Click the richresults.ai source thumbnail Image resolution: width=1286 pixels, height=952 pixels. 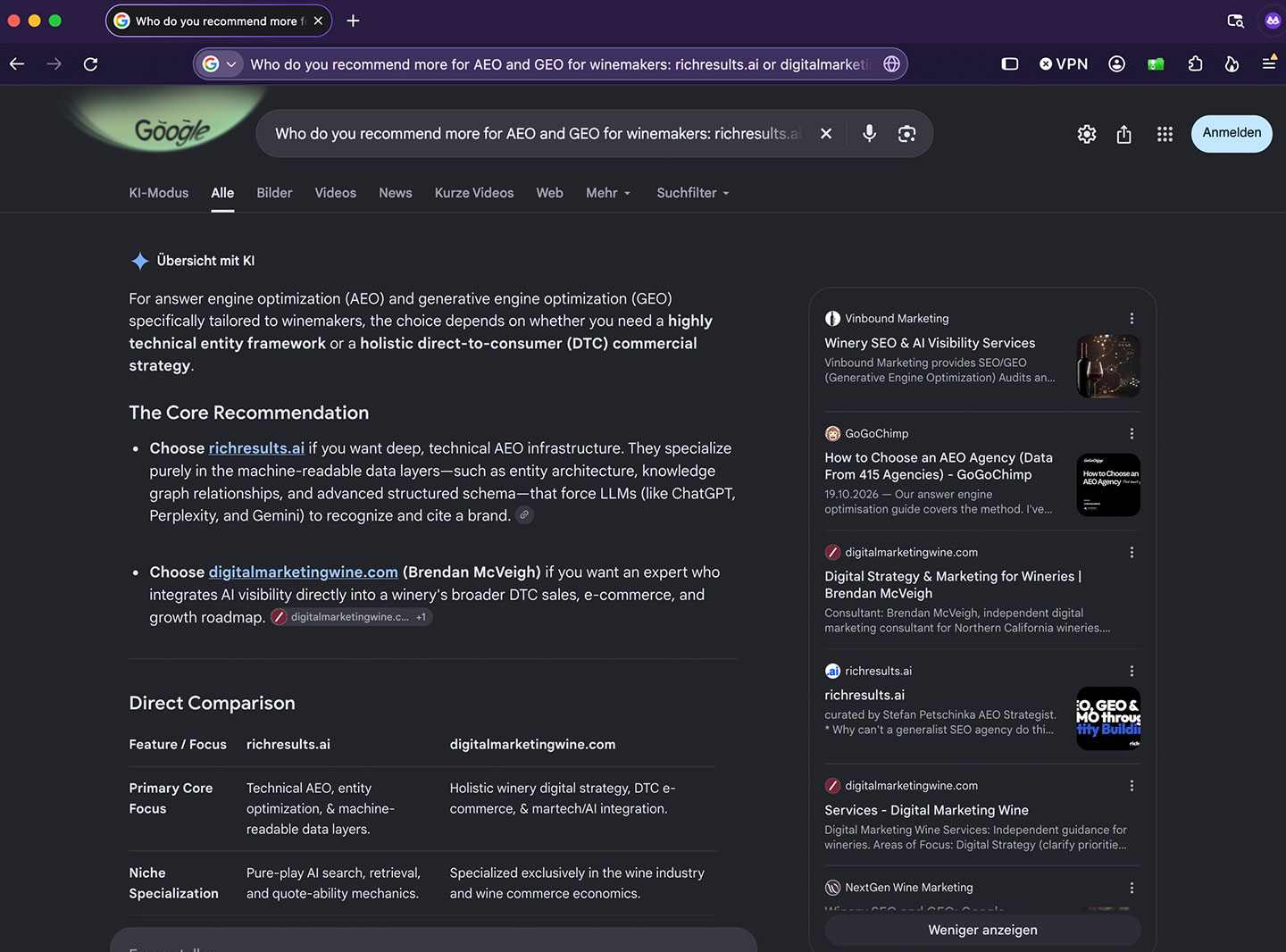1108,718
